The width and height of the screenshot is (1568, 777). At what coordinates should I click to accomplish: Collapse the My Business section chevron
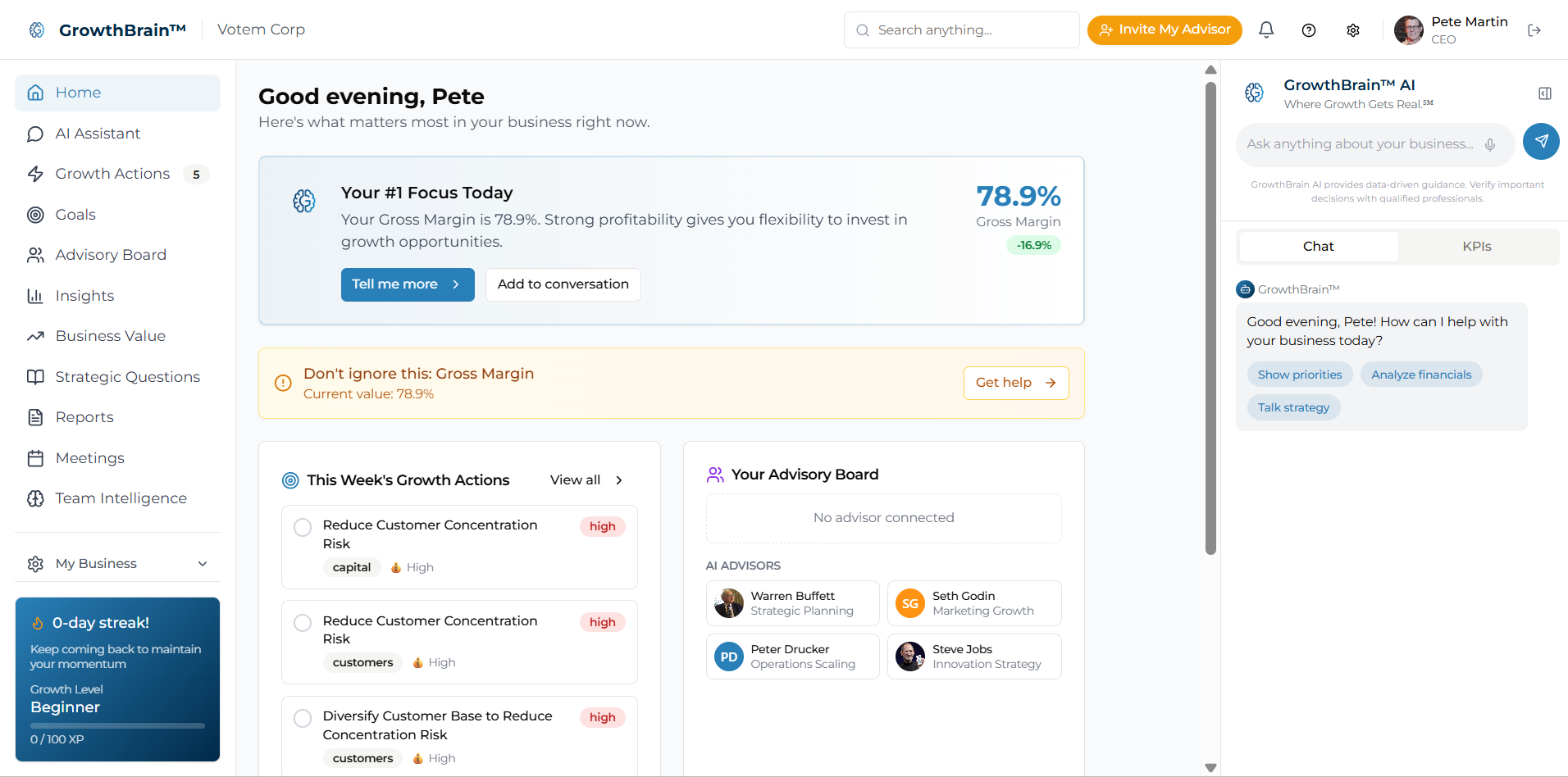click(x=202, y=564)
